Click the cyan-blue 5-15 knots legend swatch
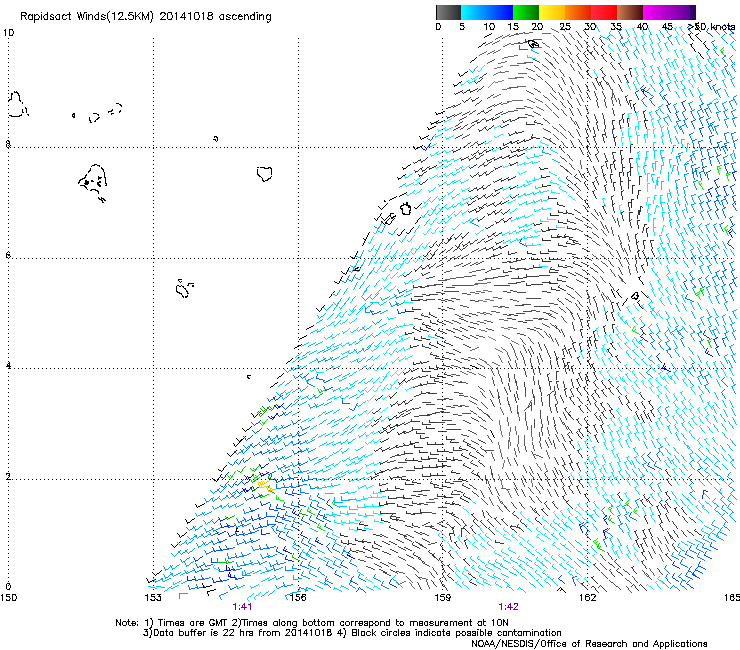The image size is (740, 650). (487, 12)
